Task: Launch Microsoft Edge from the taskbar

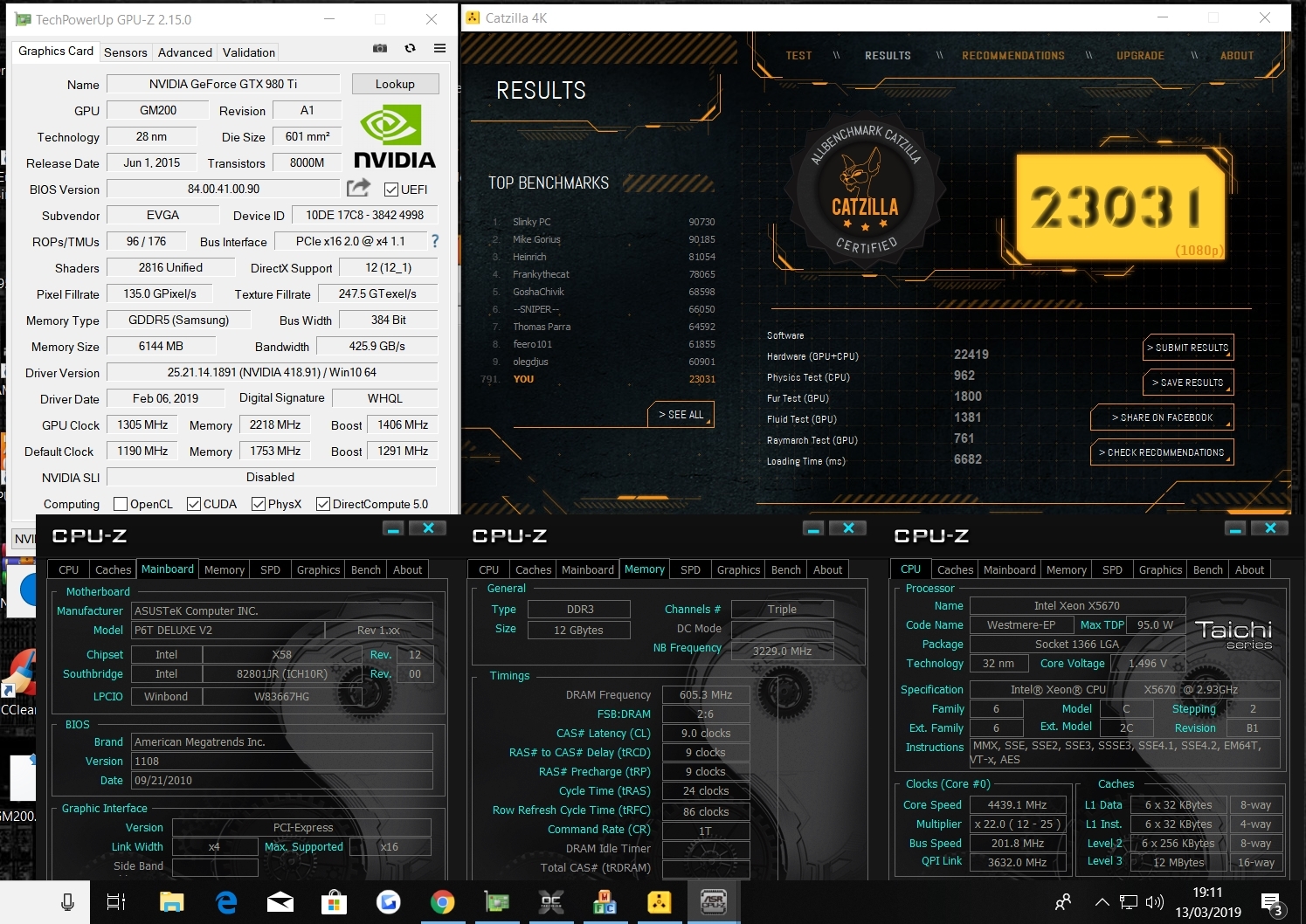Action: click(226, 902)
